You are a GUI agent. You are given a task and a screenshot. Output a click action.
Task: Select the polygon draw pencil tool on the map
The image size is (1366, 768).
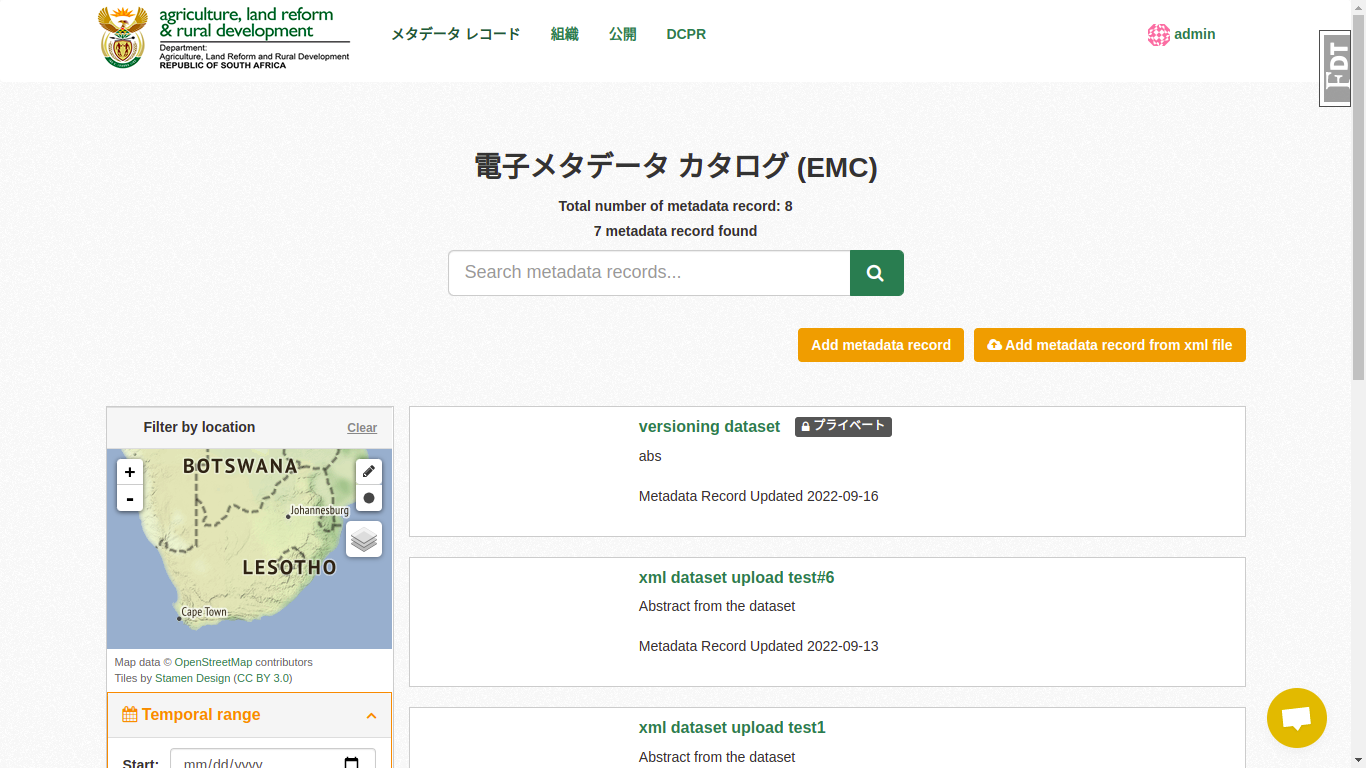[368, 470]
